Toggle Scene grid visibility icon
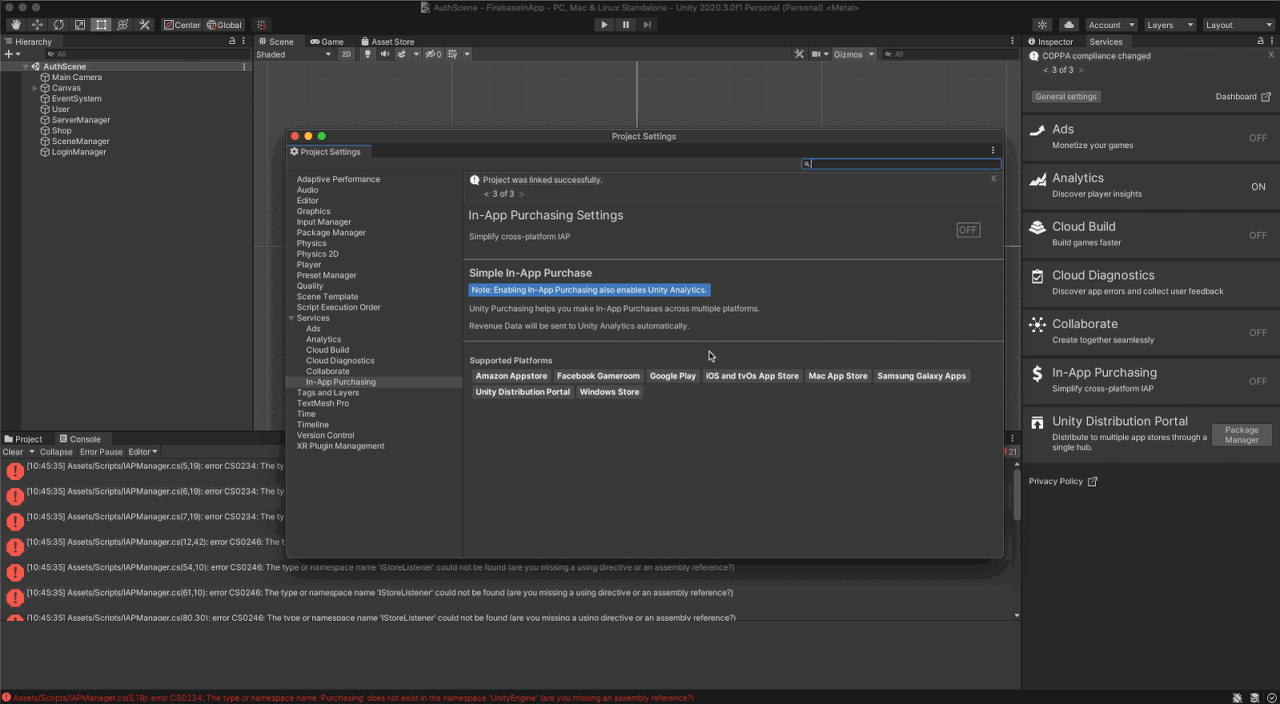 (453, 54)
